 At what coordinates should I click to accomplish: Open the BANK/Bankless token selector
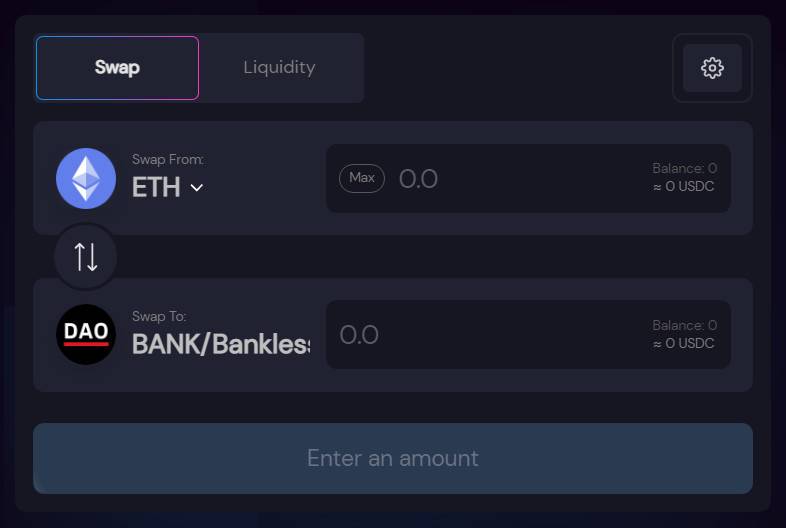pyautogui.click(x=220, y=344)
